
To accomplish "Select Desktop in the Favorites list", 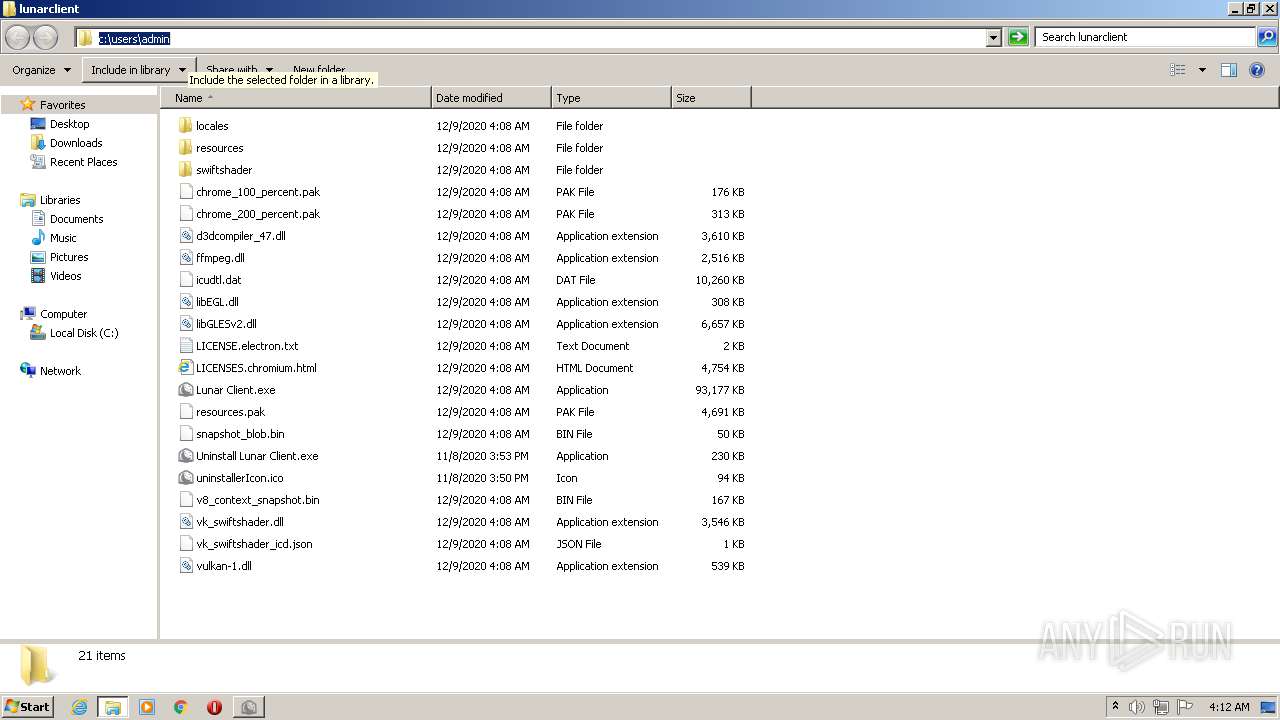I will 69,124.
